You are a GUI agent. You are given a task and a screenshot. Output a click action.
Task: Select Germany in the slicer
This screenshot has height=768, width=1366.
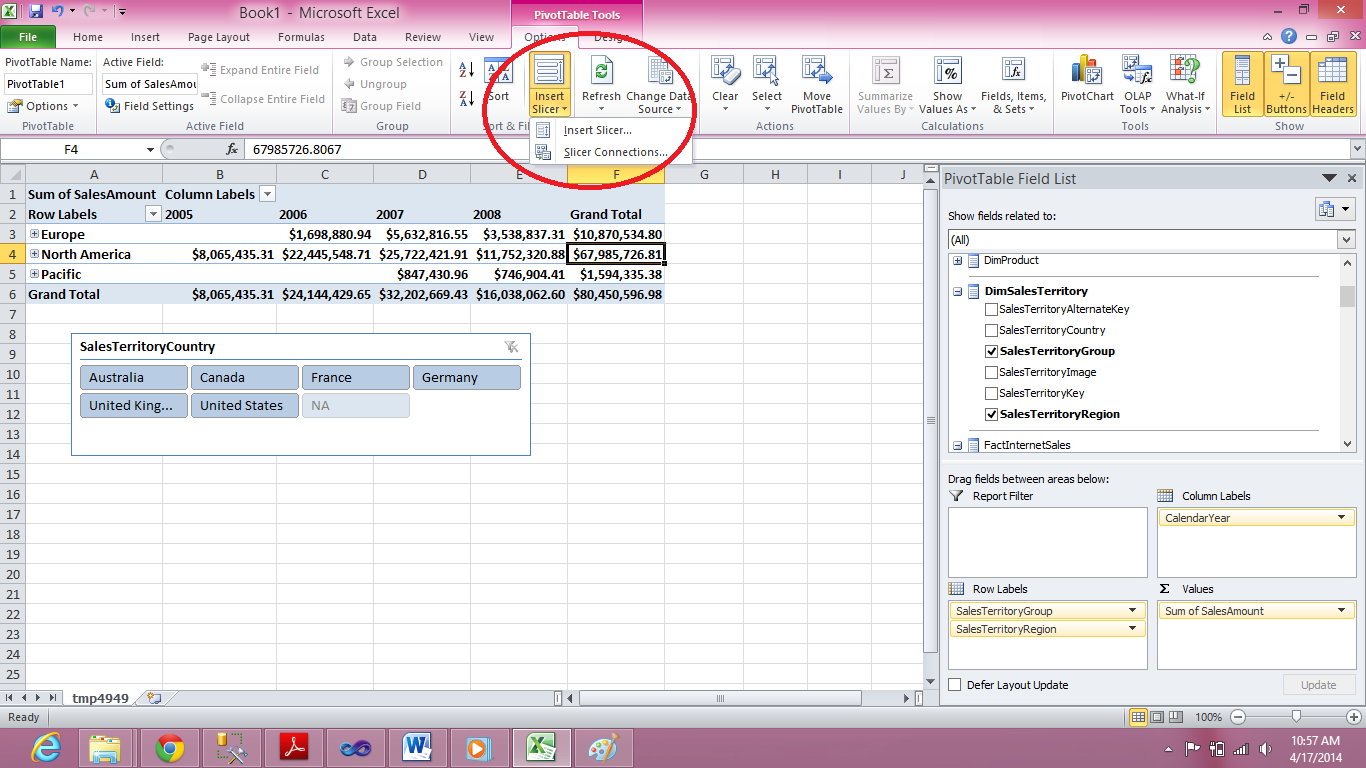pyautogui.click(x=467, y=377)
